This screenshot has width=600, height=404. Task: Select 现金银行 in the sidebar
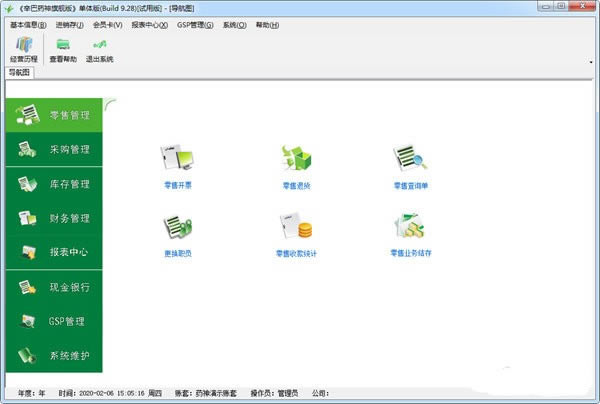click(x=54, y=287)
